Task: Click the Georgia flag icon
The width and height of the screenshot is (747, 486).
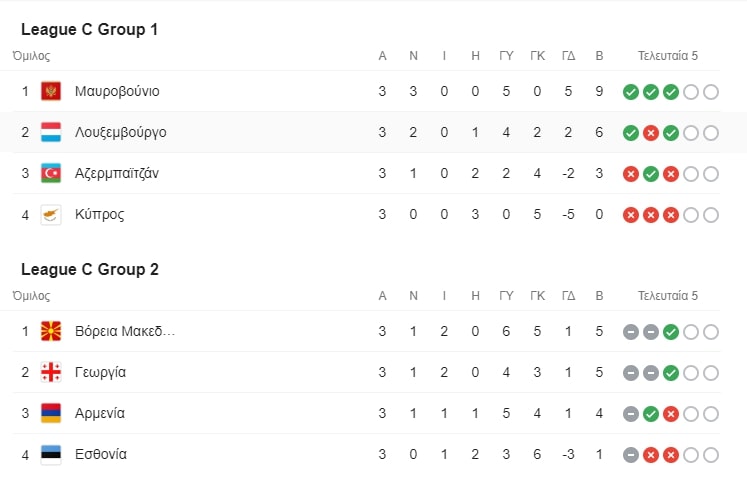Action: [51, 373]
